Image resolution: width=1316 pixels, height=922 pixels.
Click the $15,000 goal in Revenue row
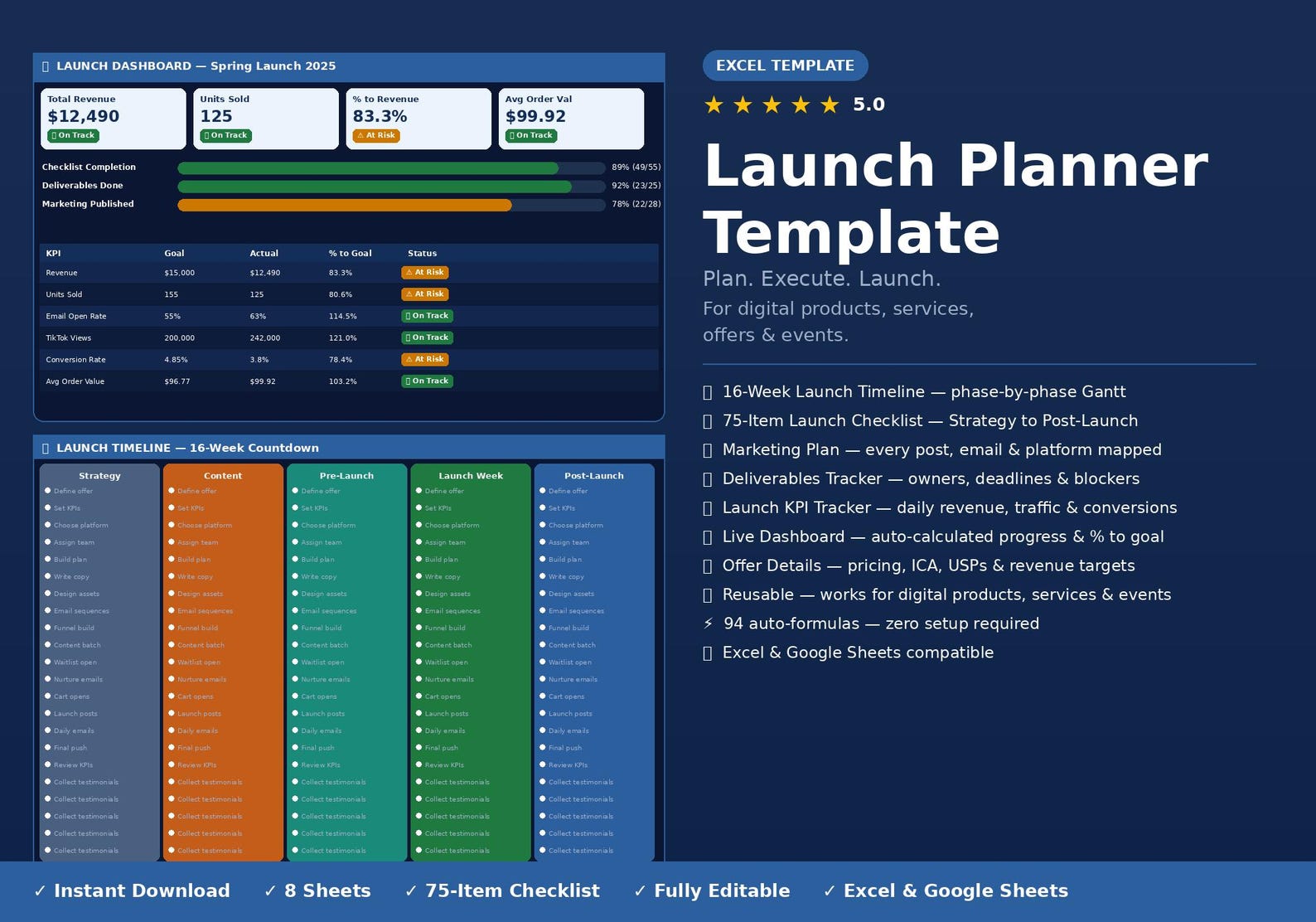coord(180,273)
